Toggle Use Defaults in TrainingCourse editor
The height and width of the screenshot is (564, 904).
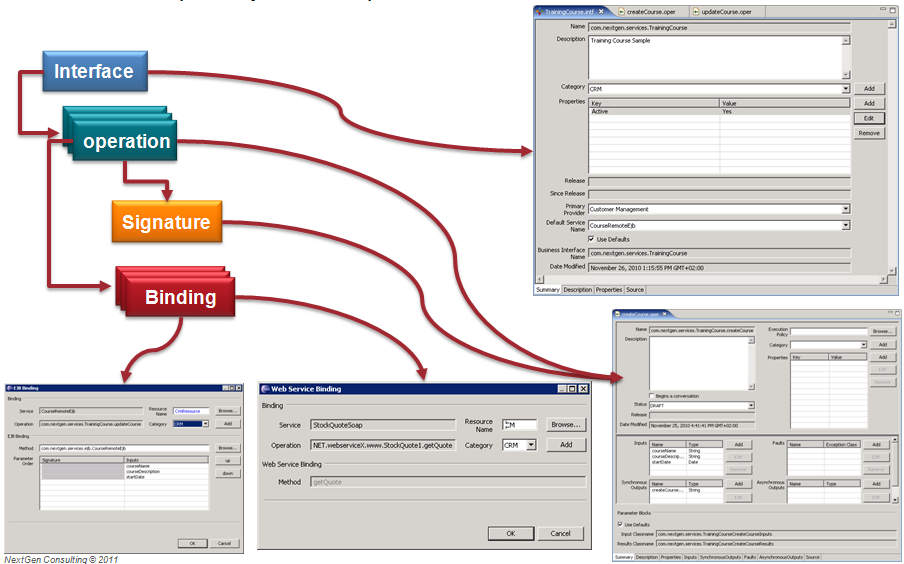[x=592, y=239]
